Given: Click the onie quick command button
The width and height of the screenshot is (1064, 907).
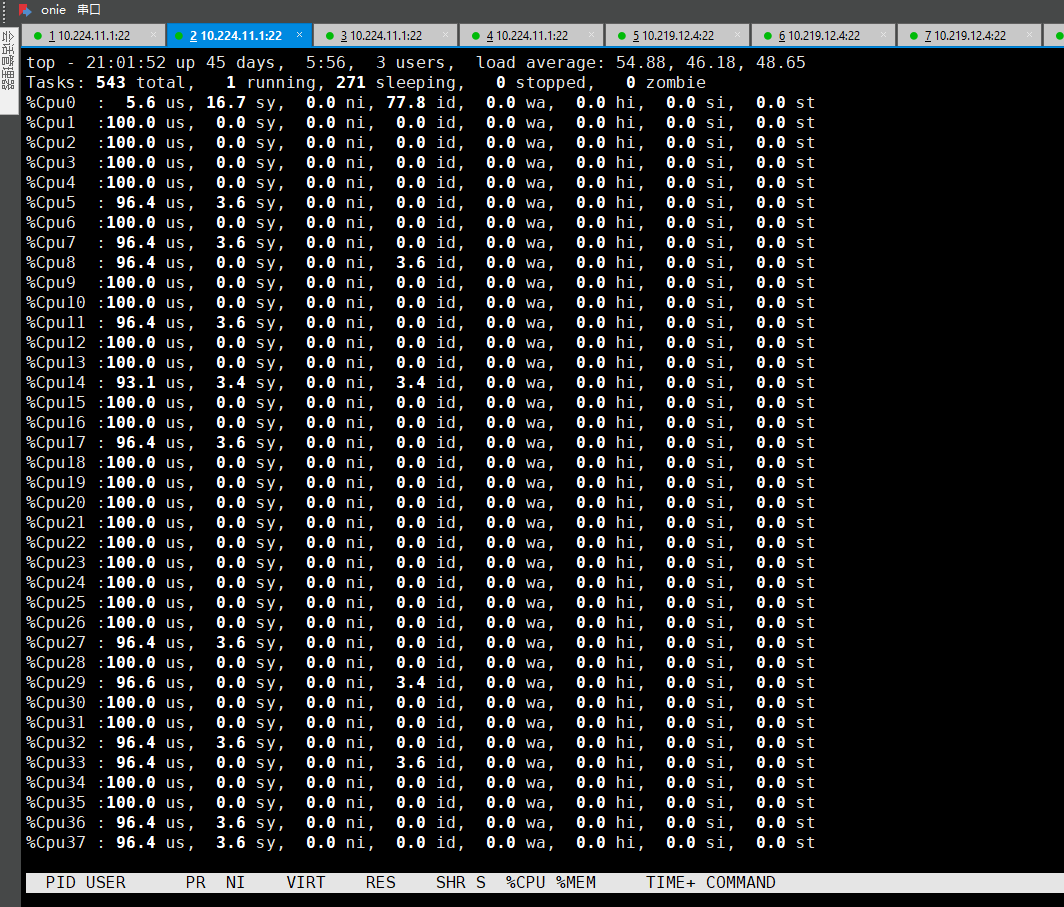Looking at the screenshot, I should pyautogui.click(x=53, y=9).
